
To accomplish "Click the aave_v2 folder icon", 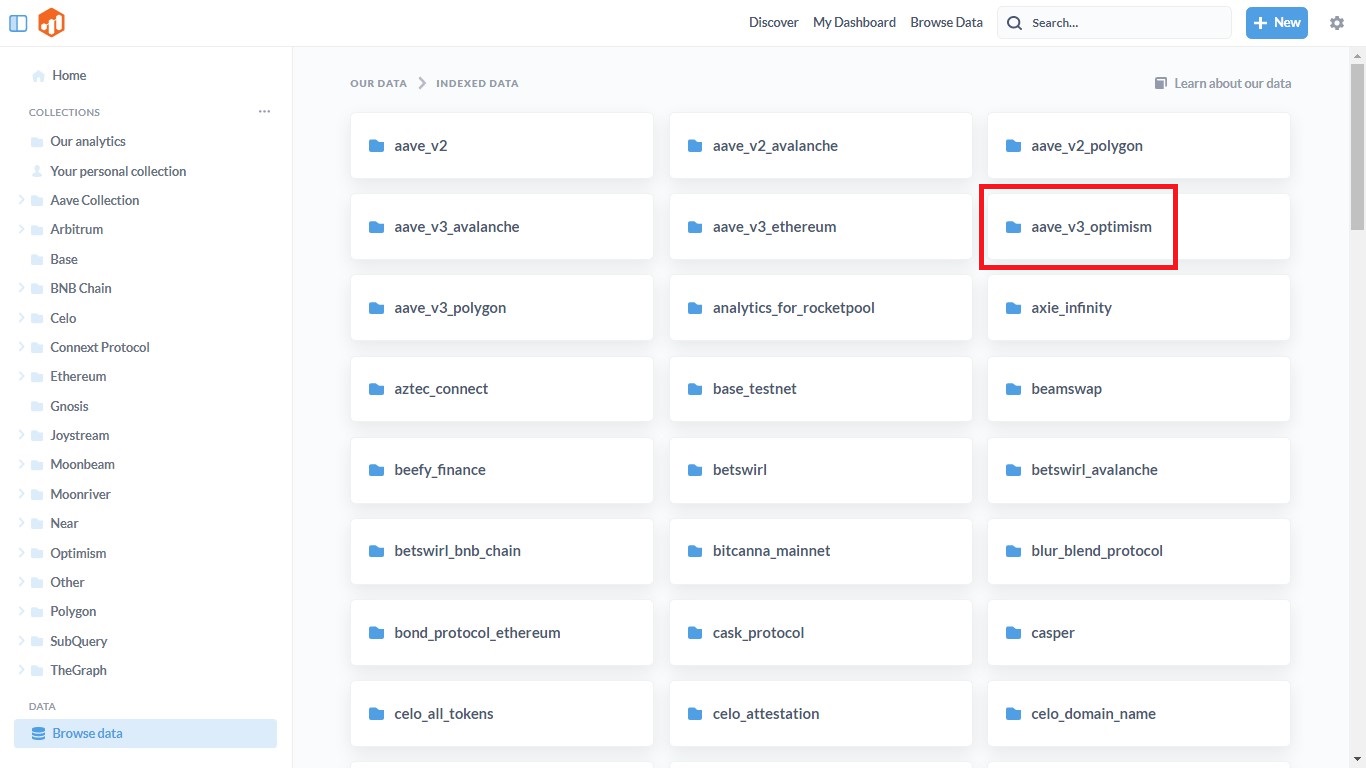I will [377, 146].
